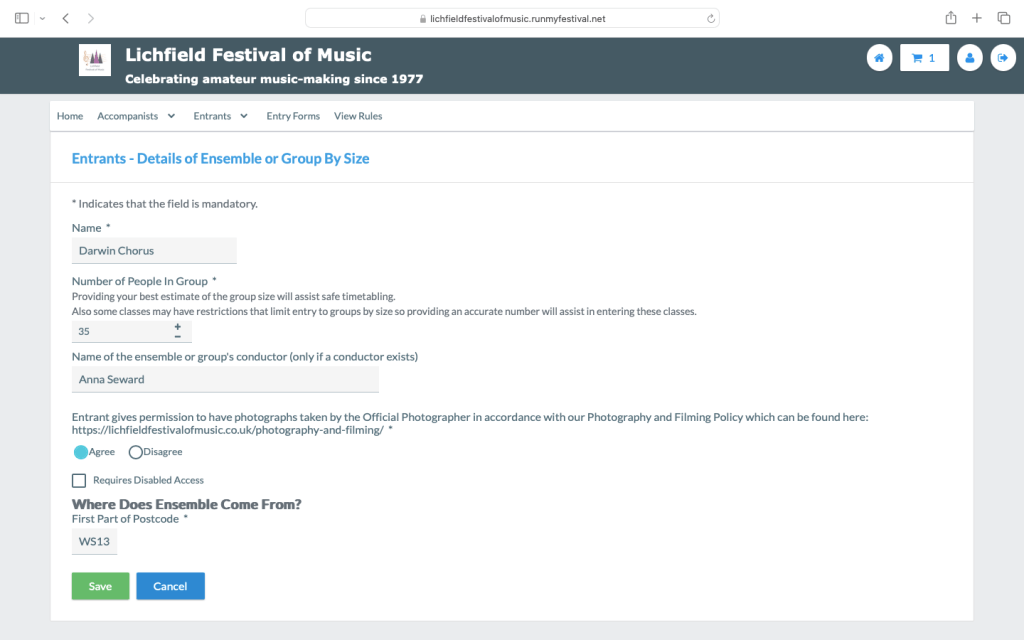Expand the Accompanists dropdown menu
Screen dimensions: 1024x640
click(136, 116)
